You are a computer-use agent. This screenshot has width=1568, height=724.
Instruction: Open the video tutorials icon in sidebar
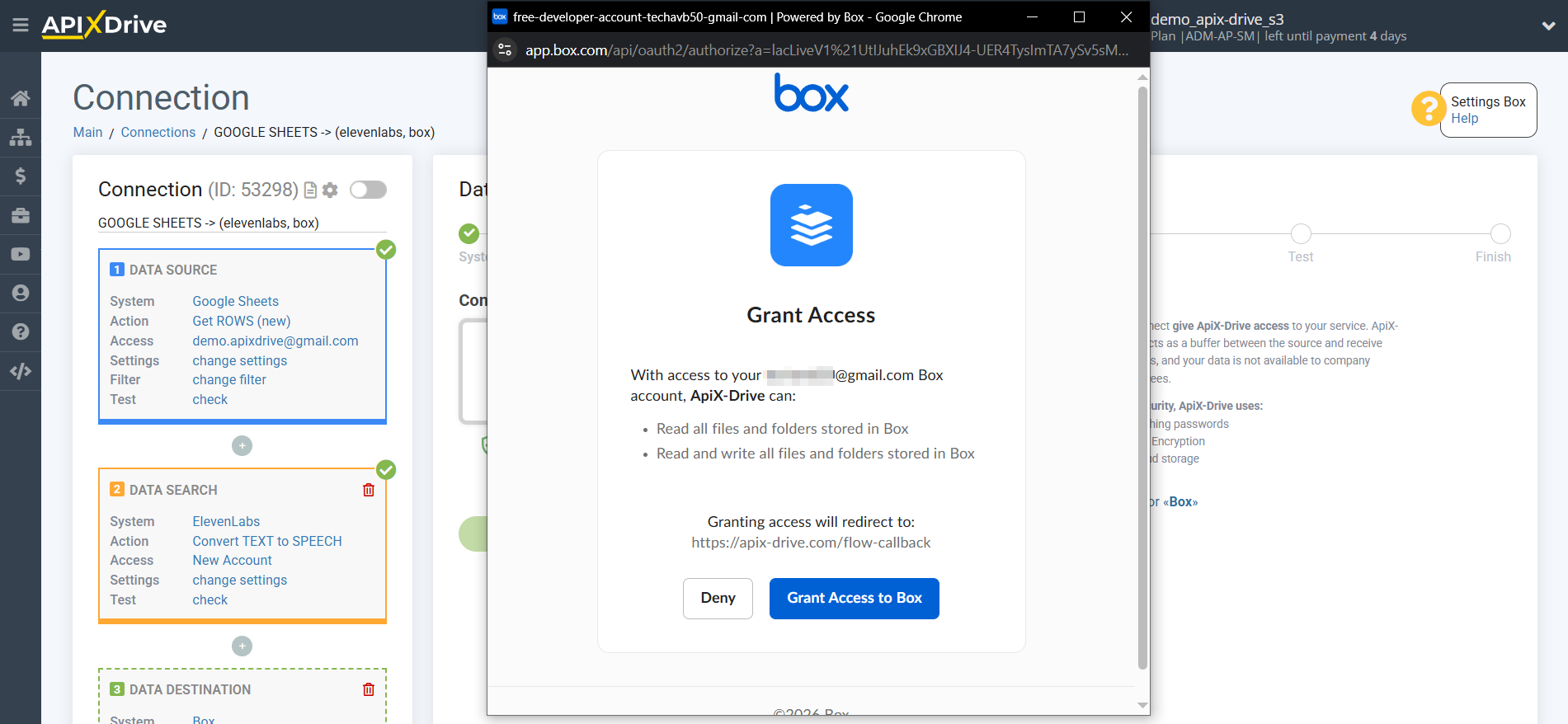coord(21,254)
